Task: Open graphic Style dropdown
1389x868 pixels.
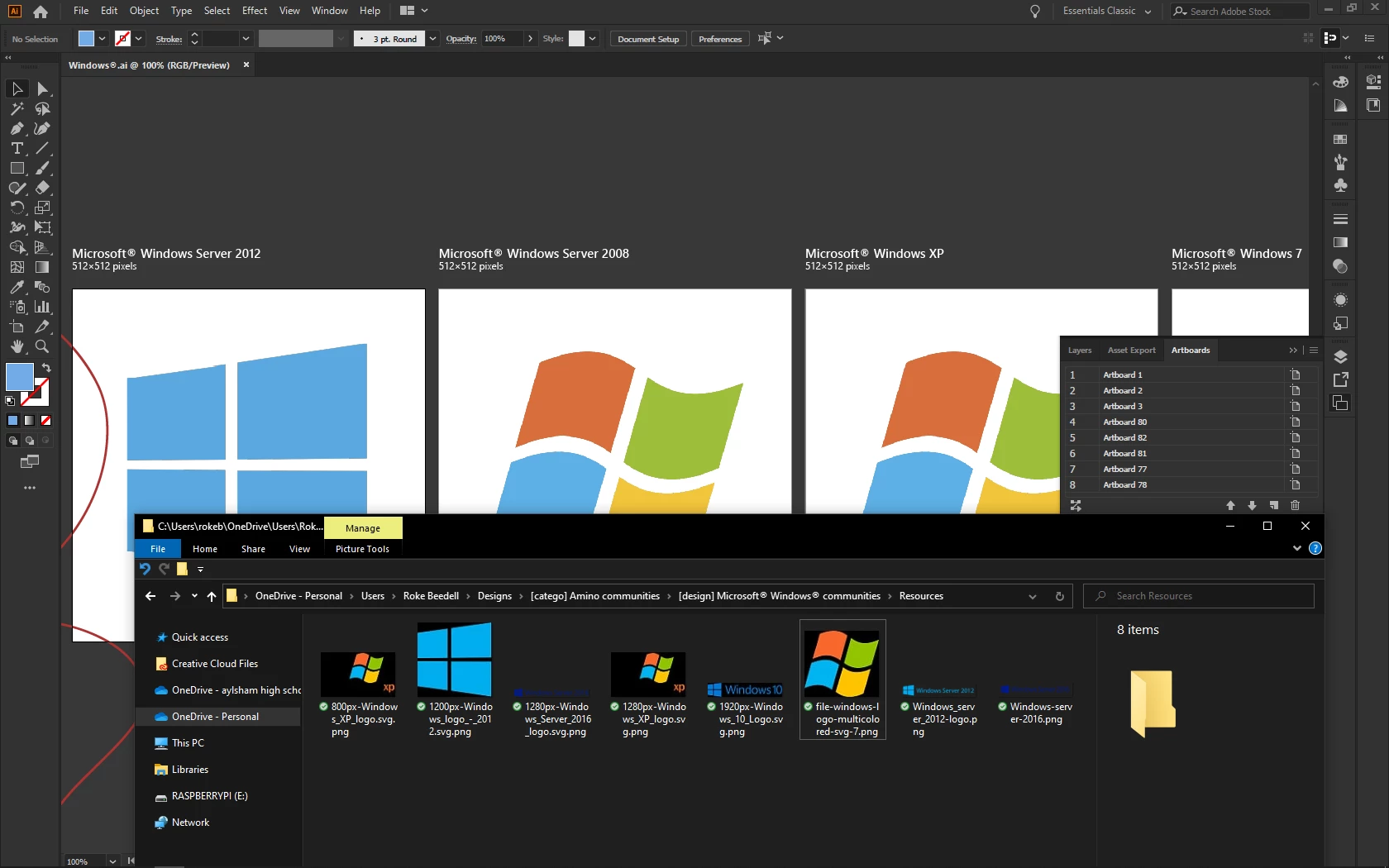Action: tap(592, 39)
